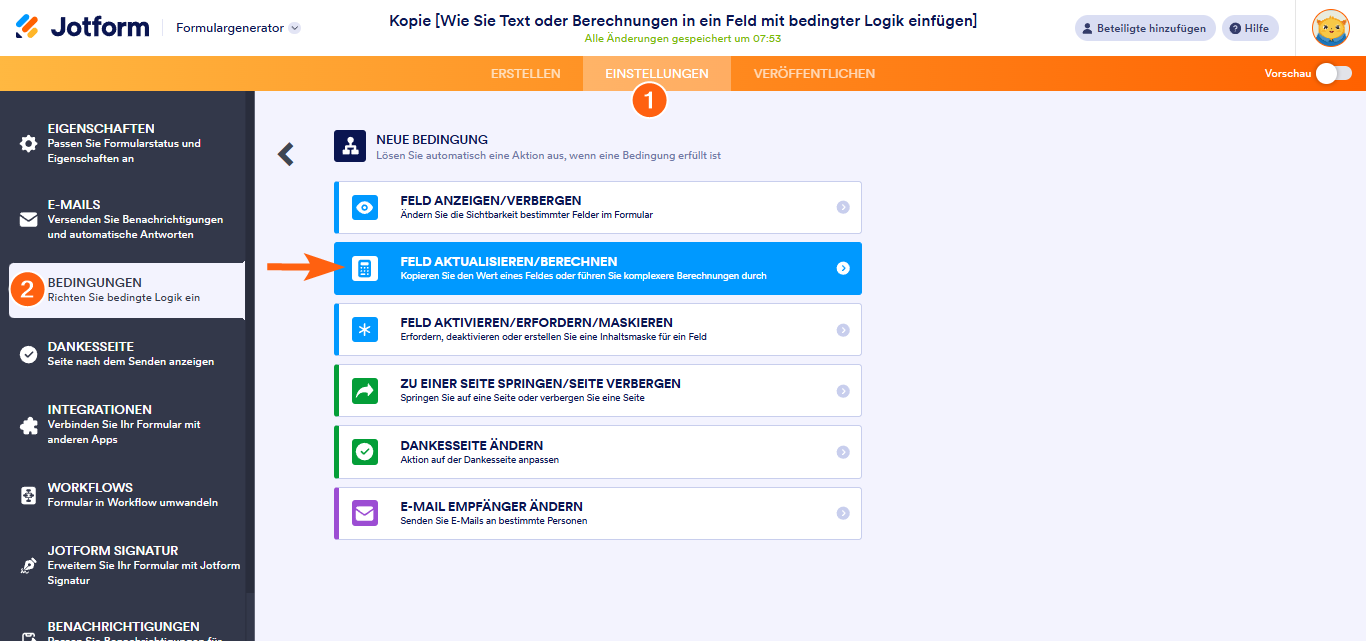This screenshot has height=641, width=1366.
Task: Click Beteiligte hinzufügen button
Action: pos(1145,28)
